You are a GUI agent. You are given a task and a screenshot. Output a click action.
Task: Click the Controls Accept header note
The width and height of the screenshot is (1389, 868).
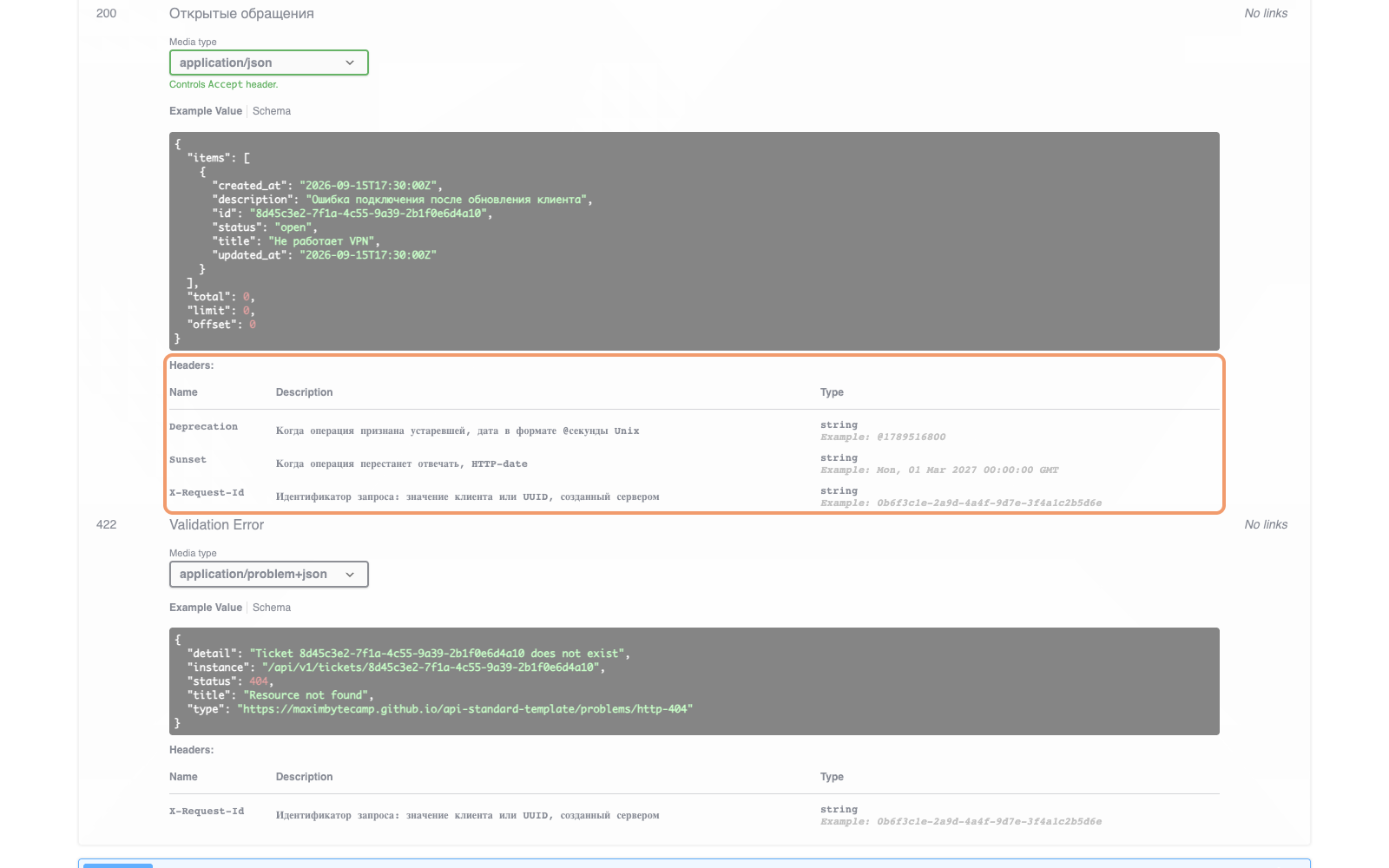[x=223, y=84]
